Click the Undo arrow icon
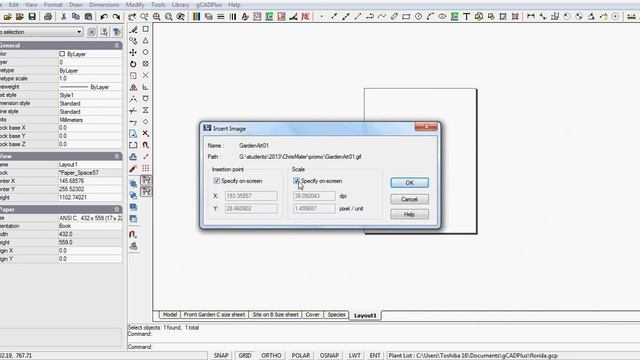 [x=104, y=17]
